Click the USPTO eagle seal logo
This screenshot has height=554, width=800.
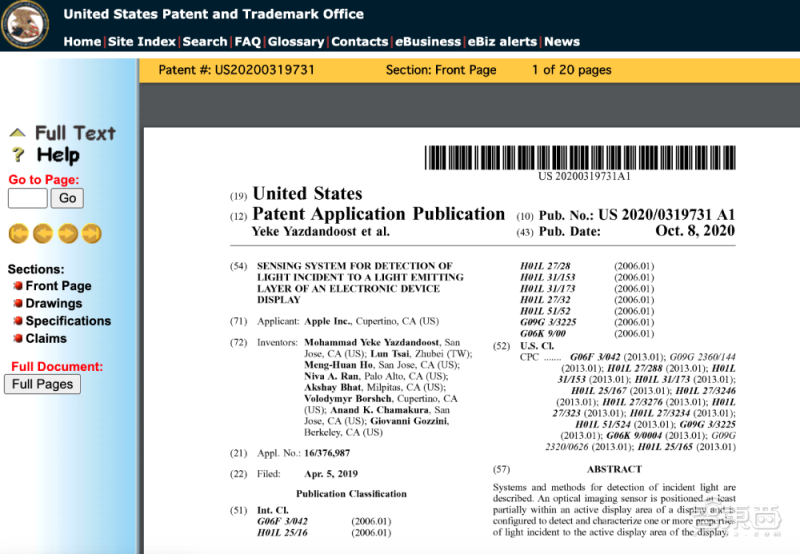pyautogui.click(x=24, y=24)
